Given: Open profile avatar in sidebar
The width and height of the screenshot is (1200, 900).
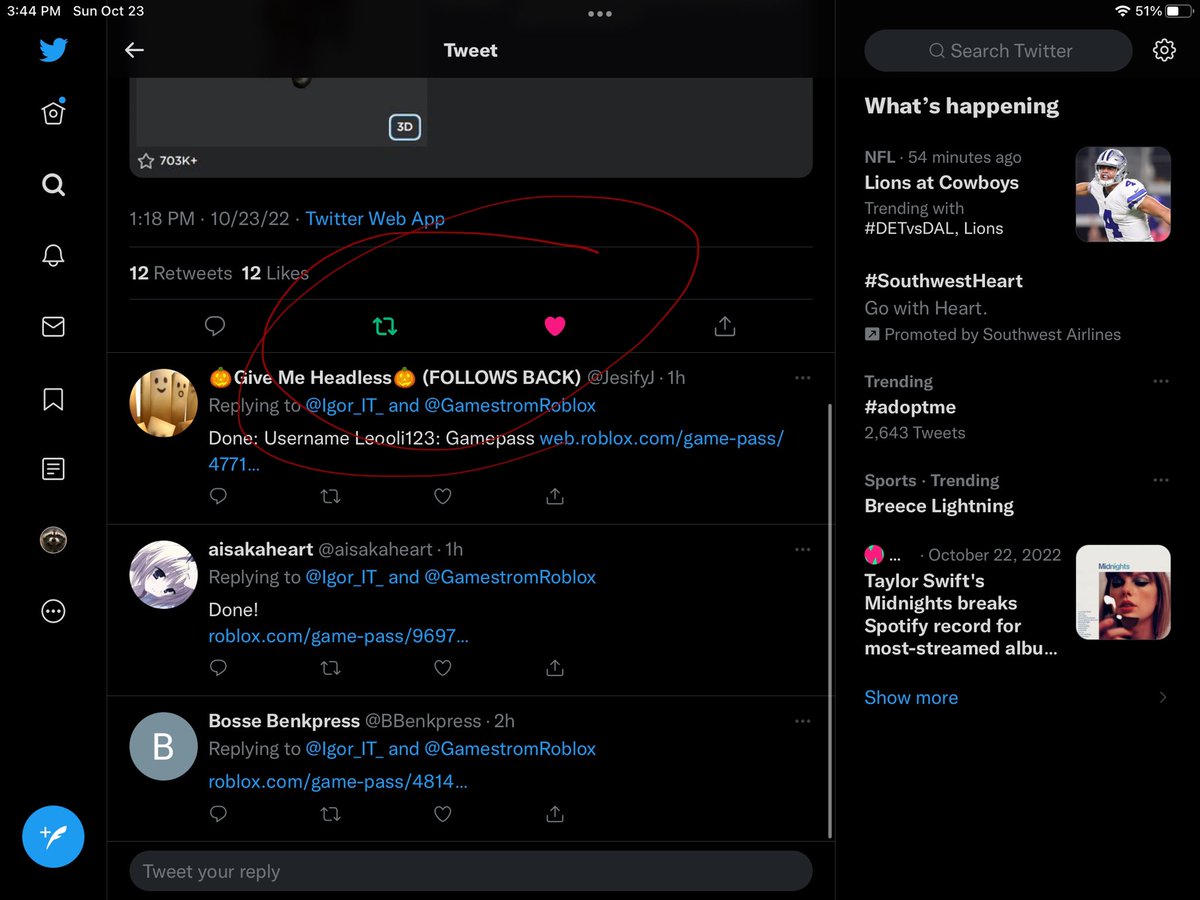Looking at the screenshot, I should pos(53,540).
